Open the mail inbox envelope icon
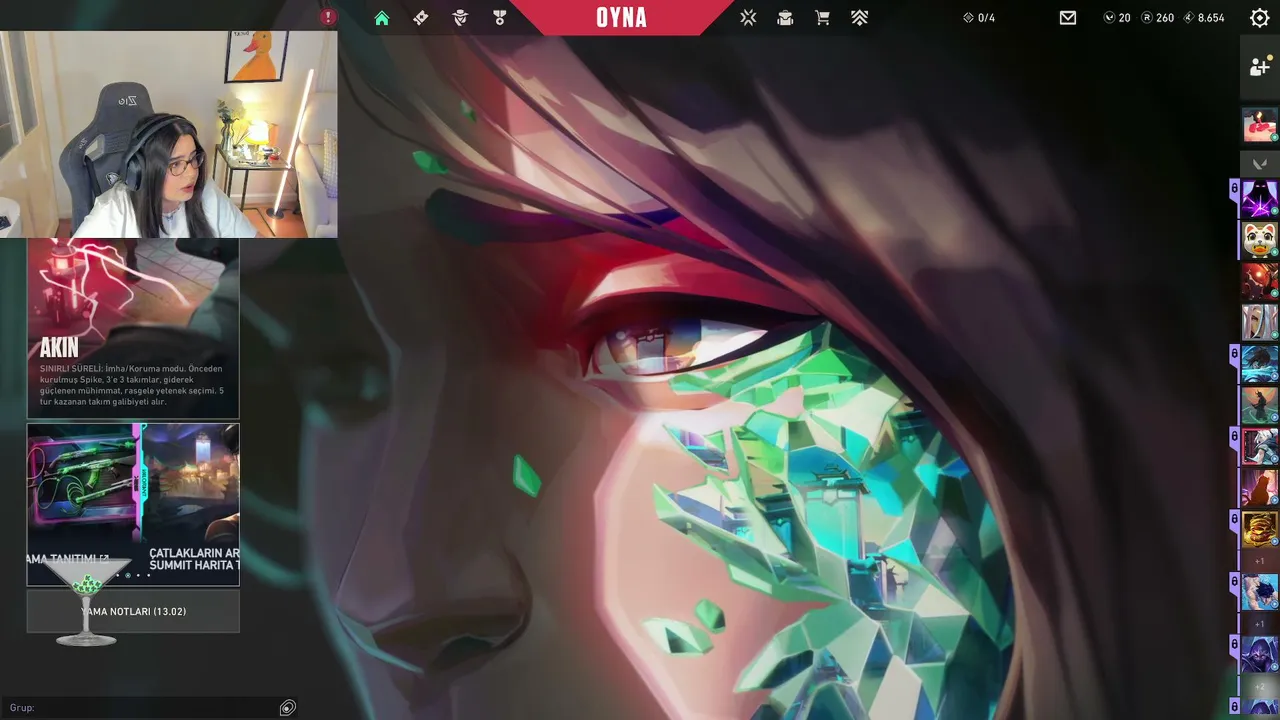 pos(1068,18)
